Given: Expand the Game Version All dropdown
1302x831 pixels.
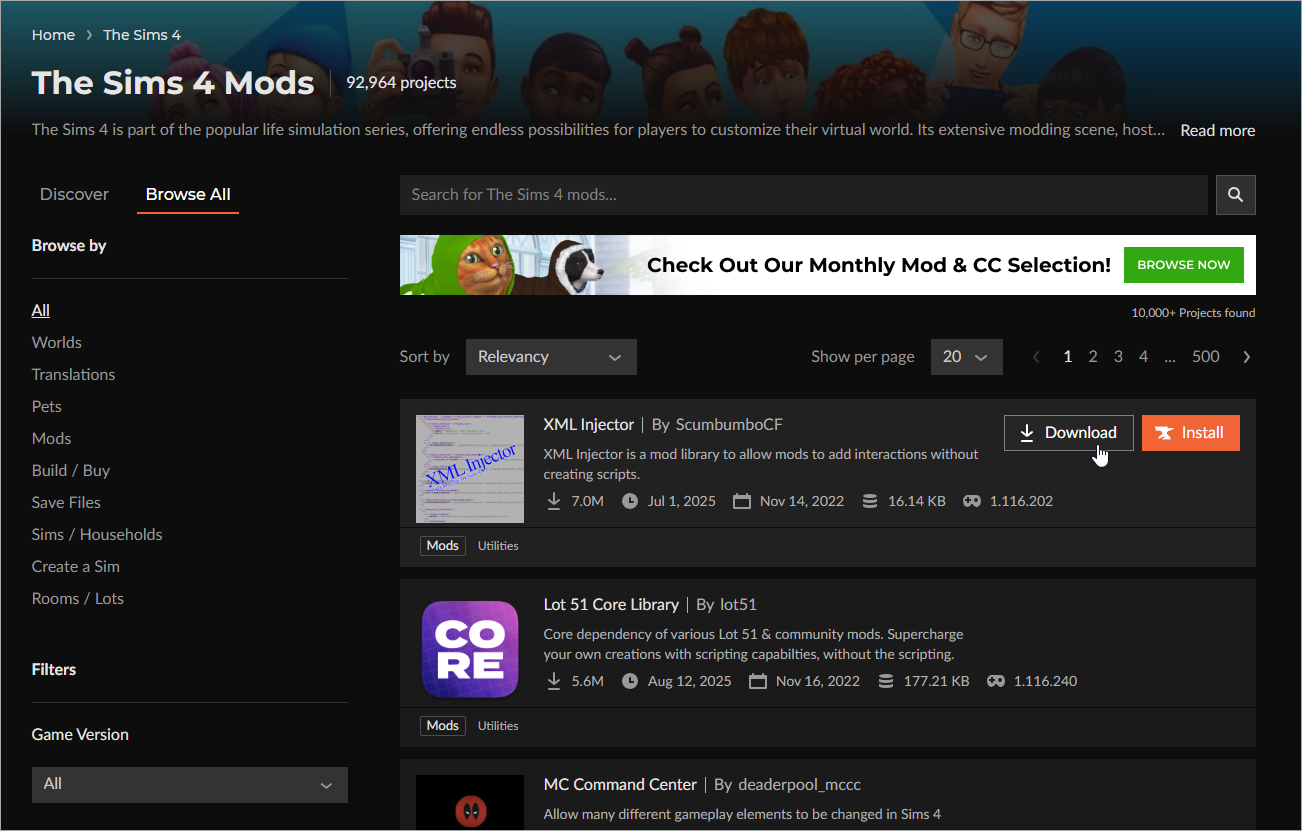Looking at the screenshot, I should 190,785.
